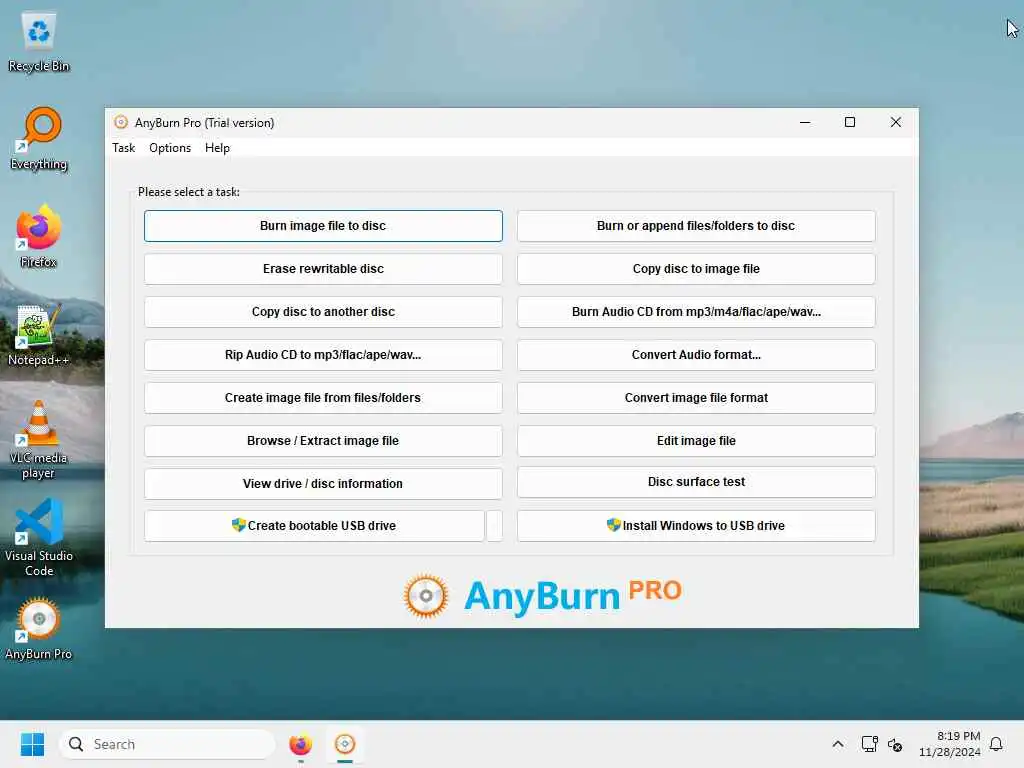
Task: Open View drive / disc information
Action: [x=323, y=484]
